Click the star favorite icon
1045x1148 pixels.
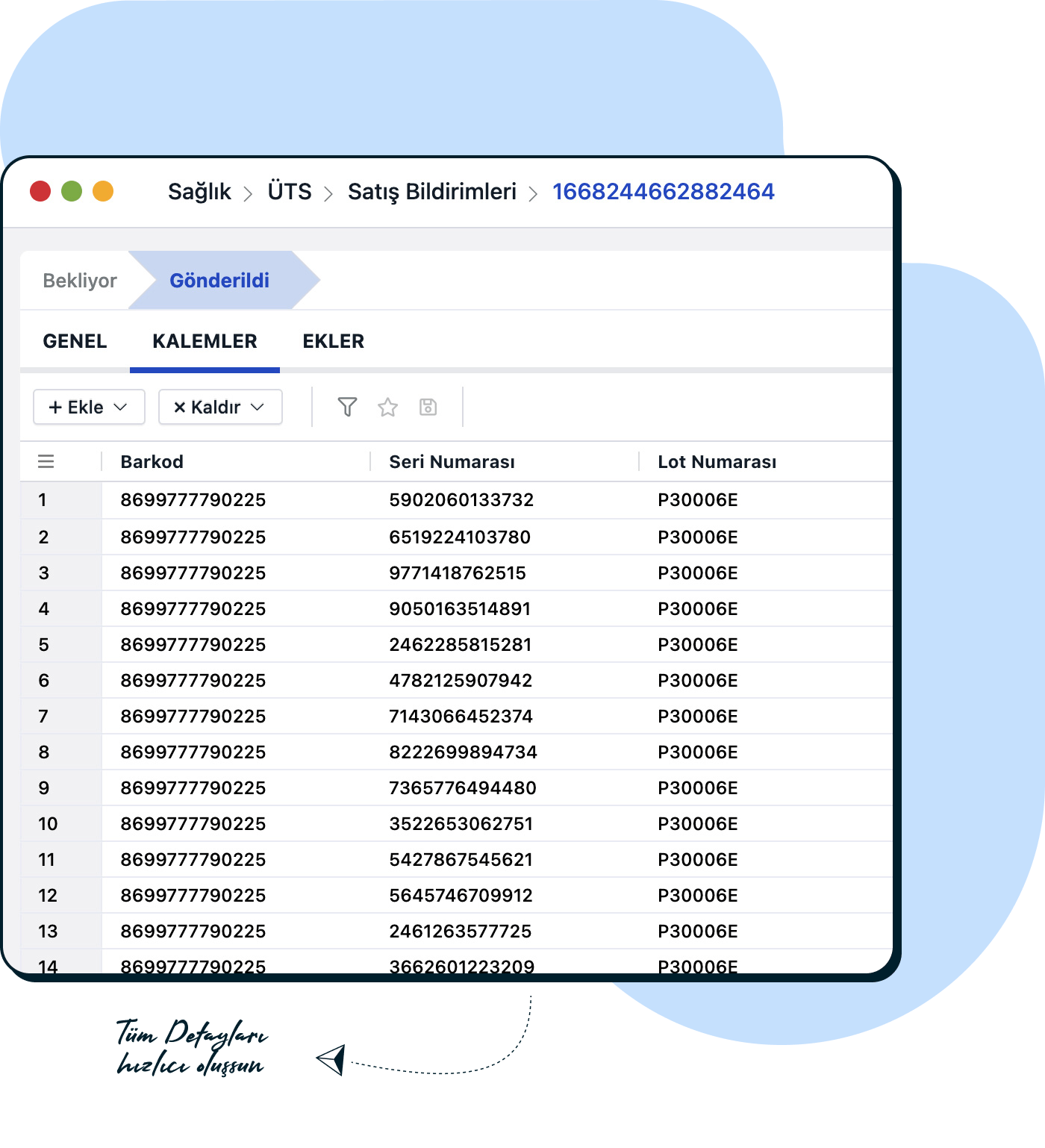coord(387,407)
